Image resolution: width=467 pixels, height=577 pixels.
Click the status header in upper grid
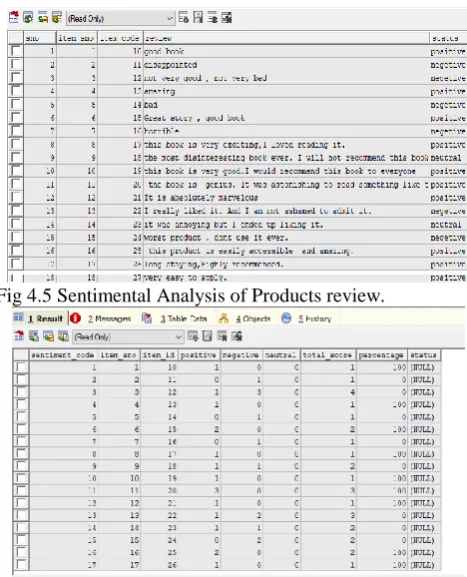point(448,38)
